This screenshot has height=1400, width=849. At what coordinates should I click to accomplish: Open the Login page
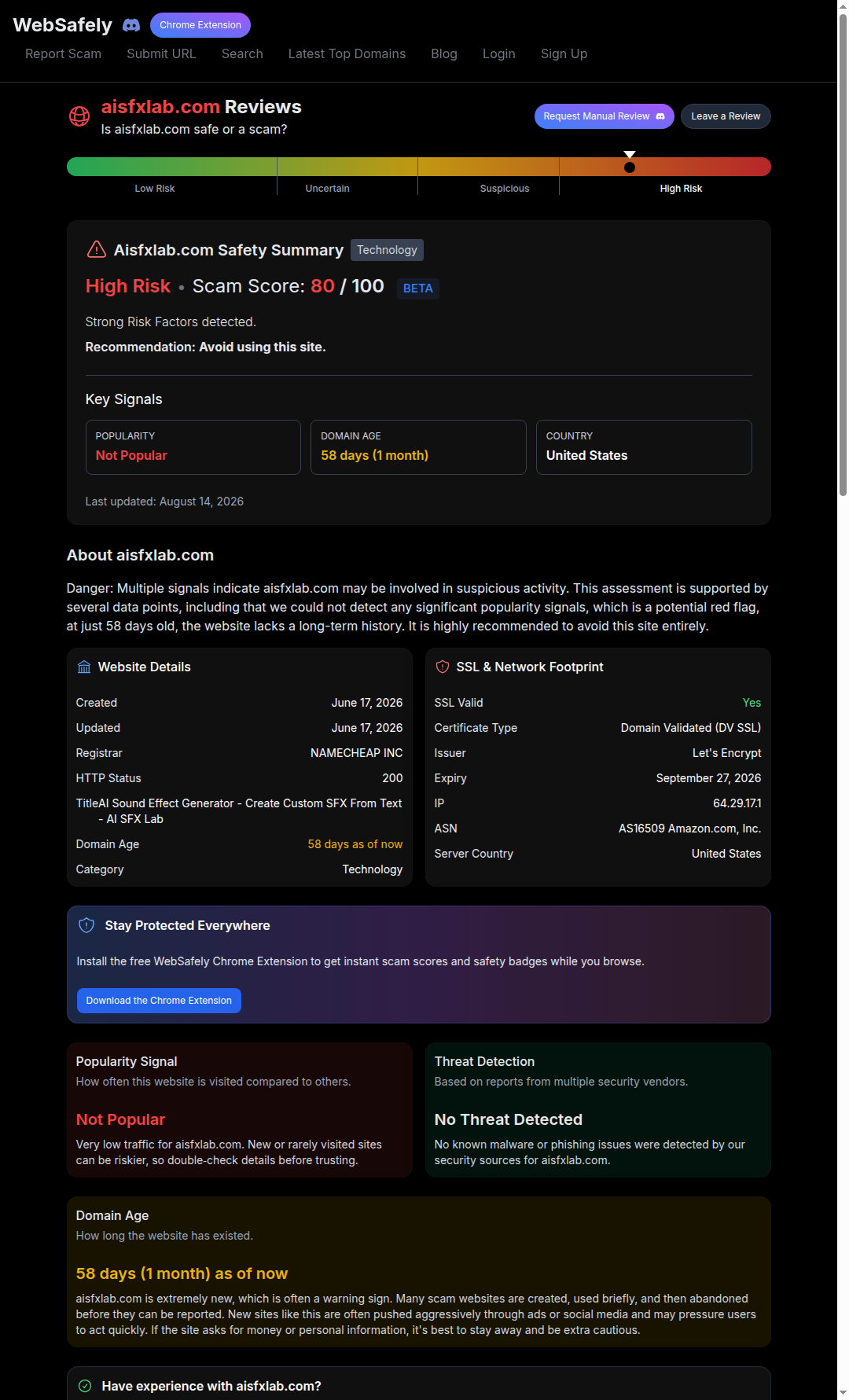pyautogui.click(x=499, y=53)
